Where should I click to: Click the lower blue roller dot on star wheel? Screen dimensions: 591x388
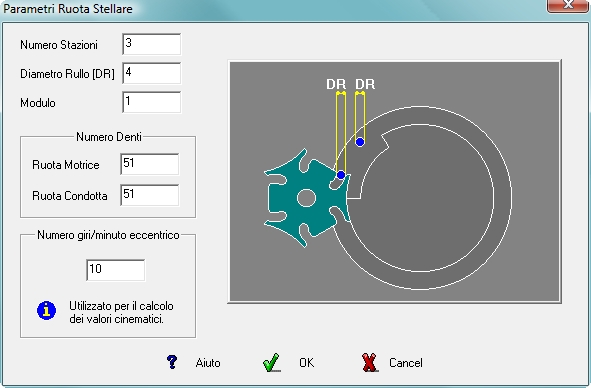coord(341,175)
